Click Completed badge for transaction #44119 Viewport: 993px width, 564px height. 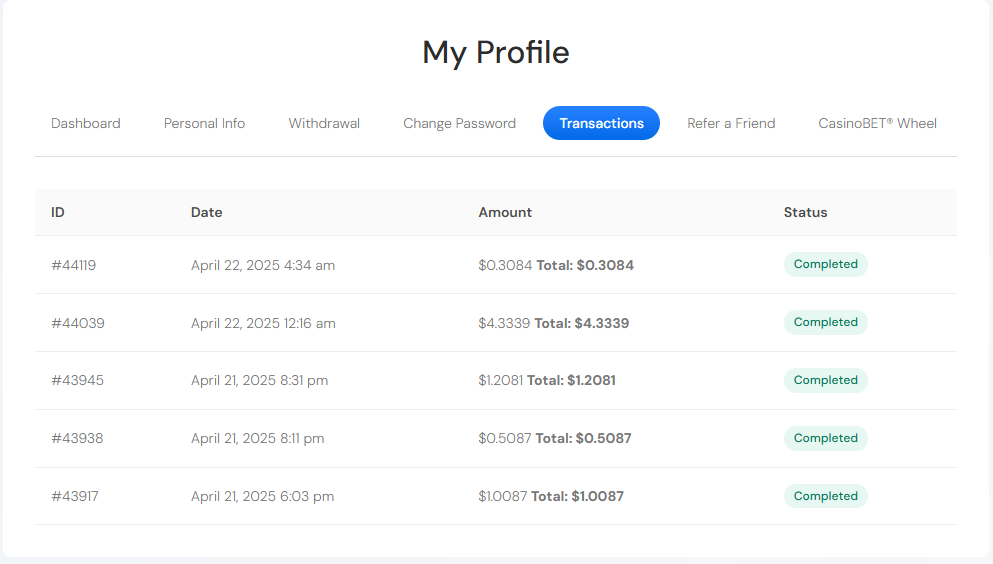point(825,264)
